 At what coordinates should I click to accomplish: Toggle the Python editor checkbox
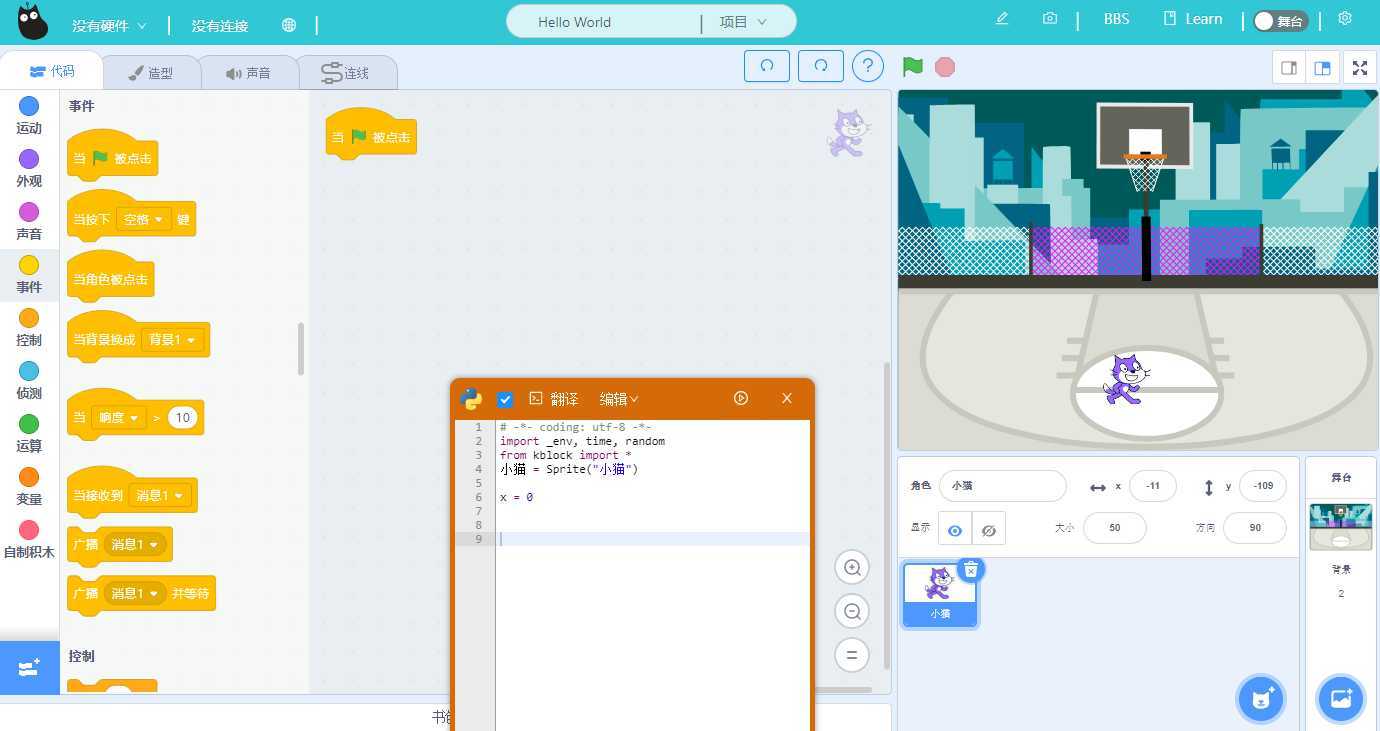[x=505, y=399]
